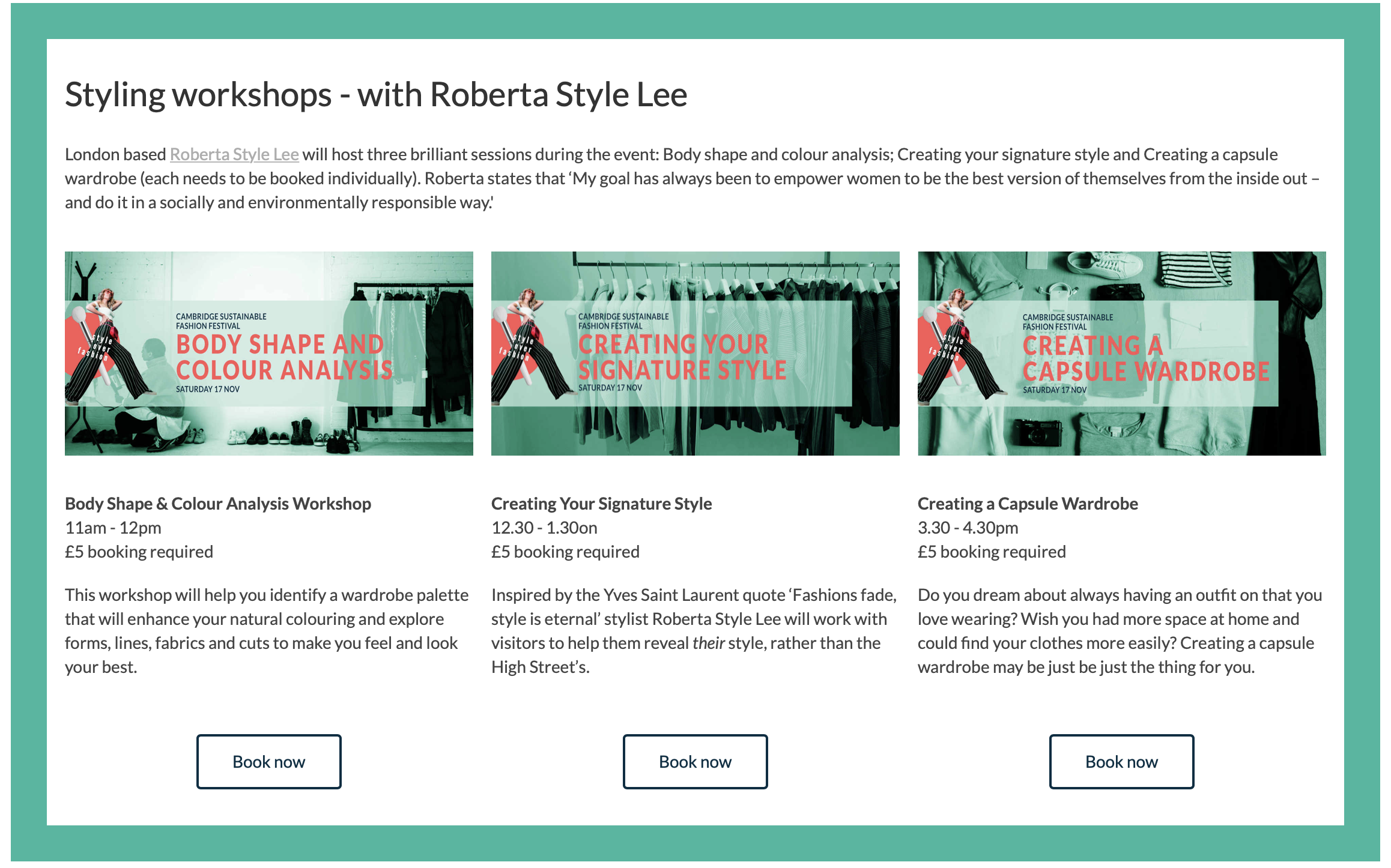
Task: Click the Body Shape and Colour Analysis banner
Action: tap(268, 354)
